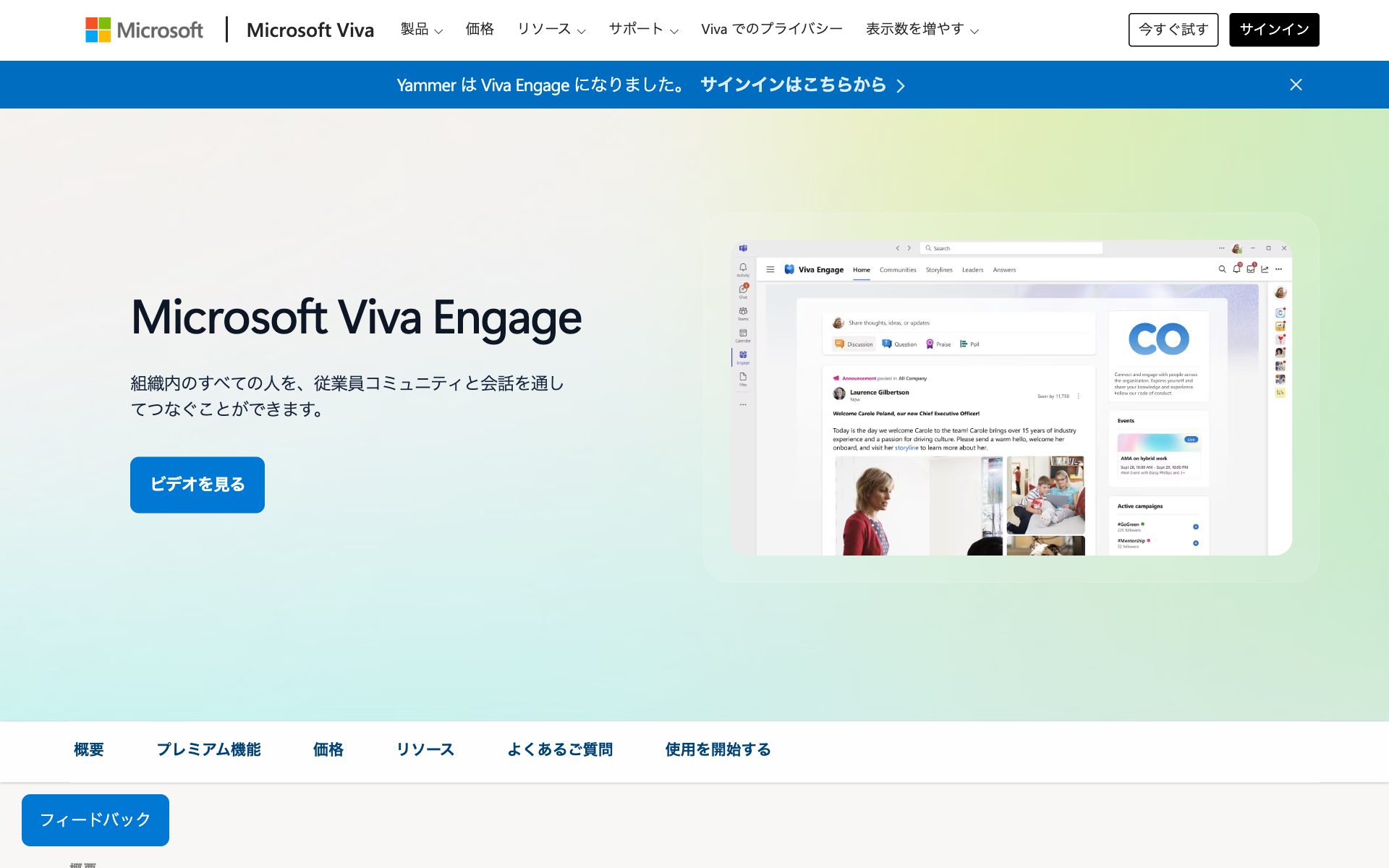The height and width of the screenshot is (868, 1389).
Task: Click the chevron next to サインインはこちらから
Action: tap(901, 85)
